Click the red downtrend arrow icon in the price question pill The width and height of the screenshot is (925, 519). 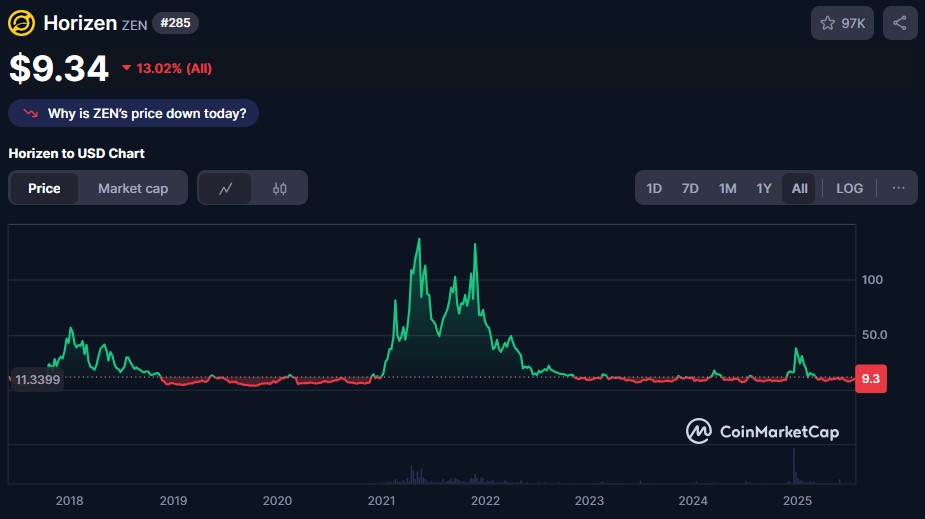31,113
